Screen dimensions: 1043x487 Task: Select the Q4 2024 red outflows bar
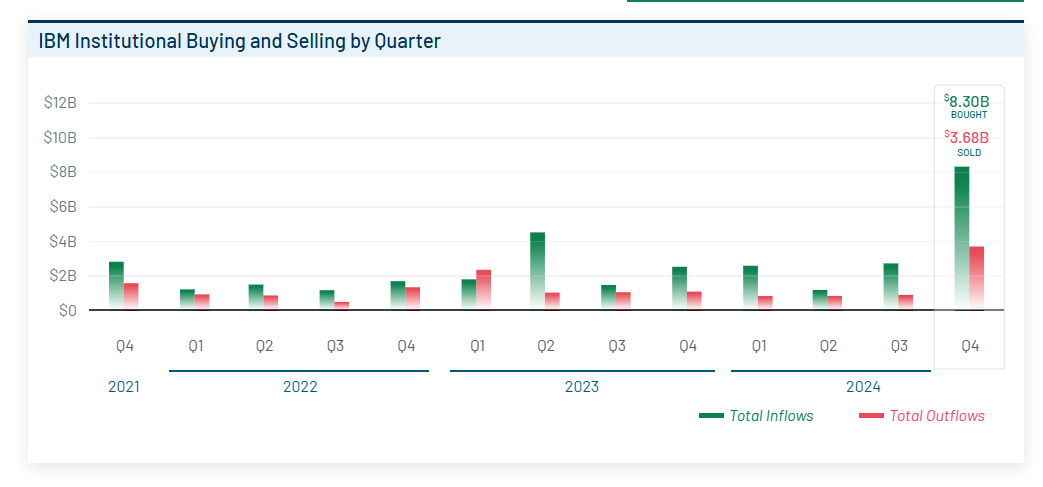pos(976,278)
